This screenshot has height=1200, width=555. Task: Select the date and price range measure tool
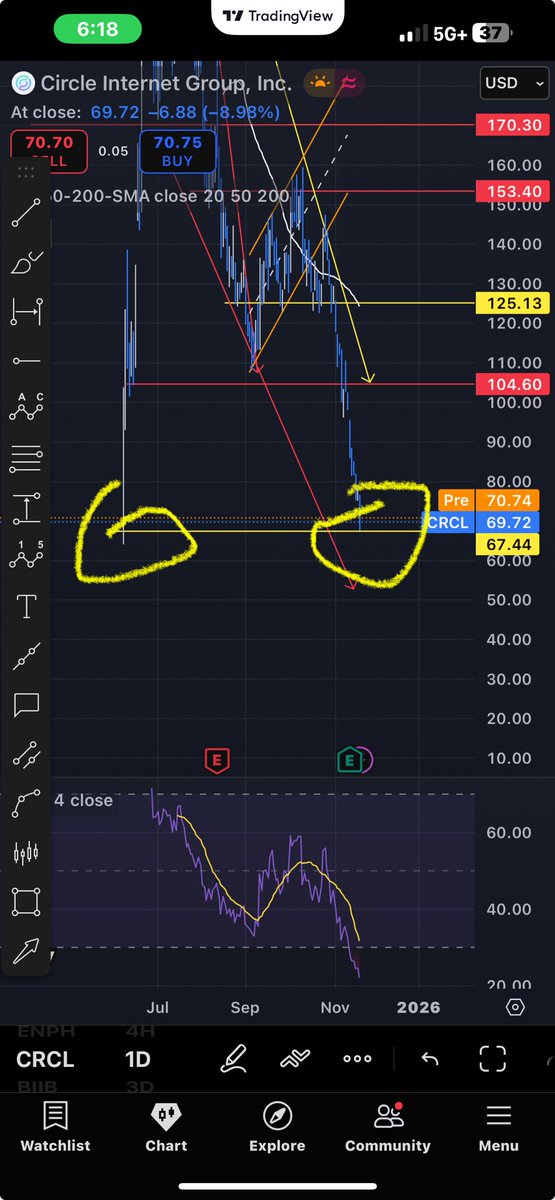26,311
